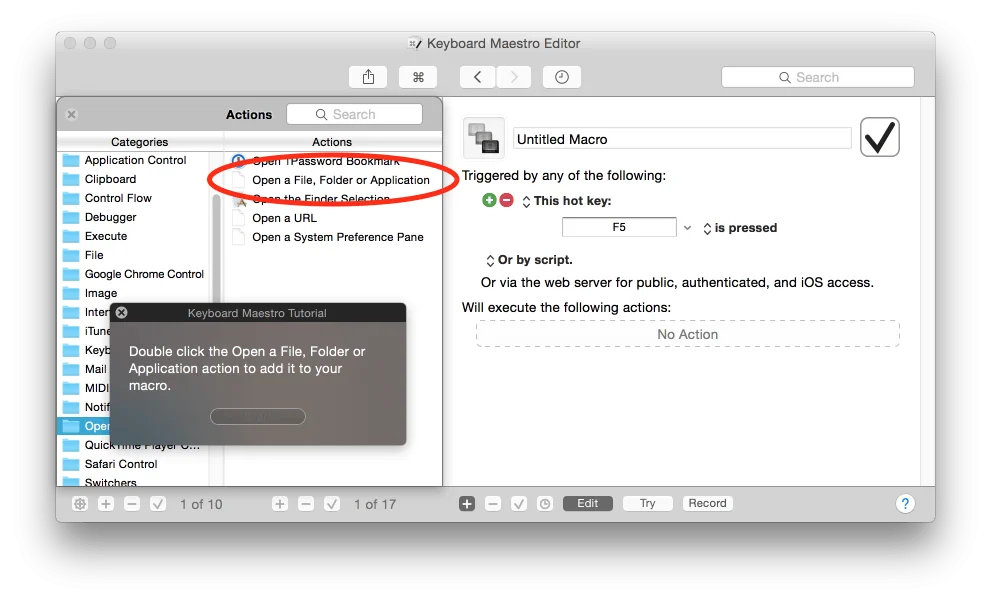Open the recently used clock toolbar icon
The image size is (991, 602).
coord(562,77)
